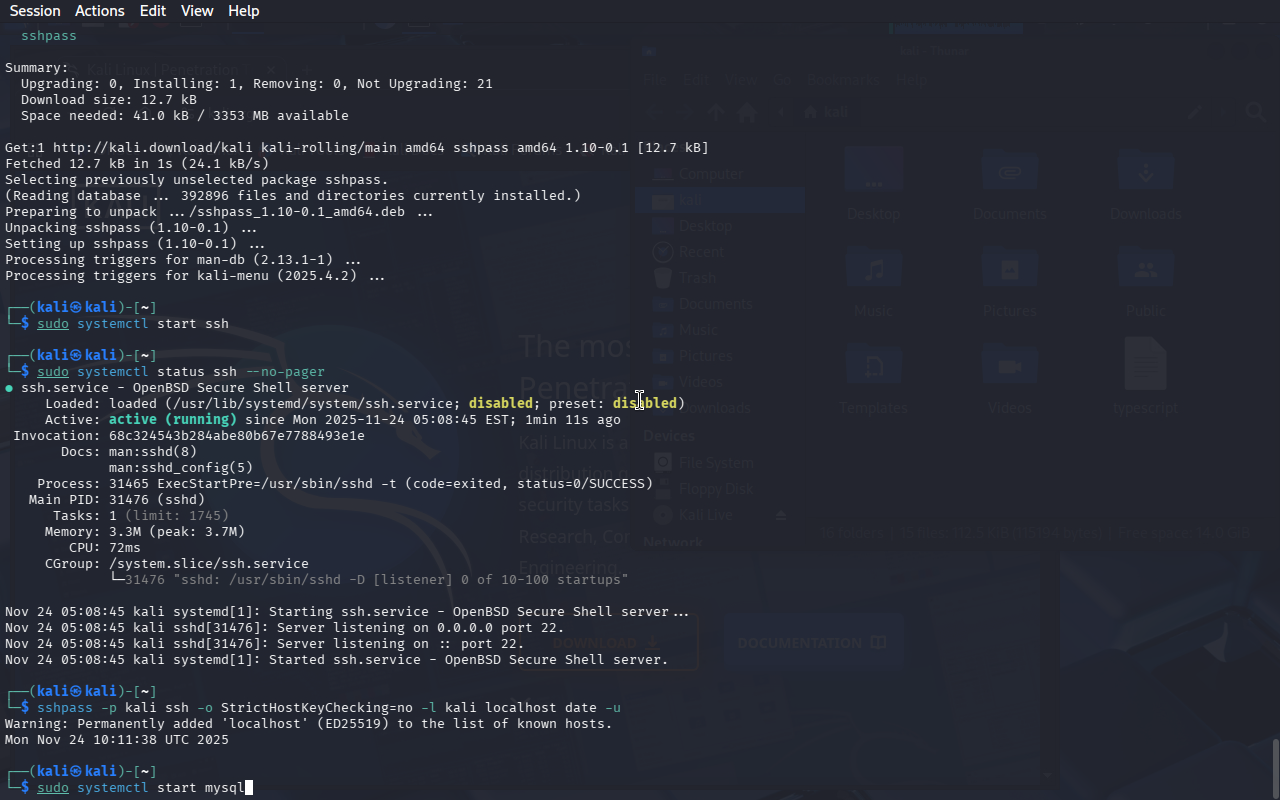This screenshot has height=800, width=1280.
Task: Select the Public folder icon
Action: [x=1146, y=270]
